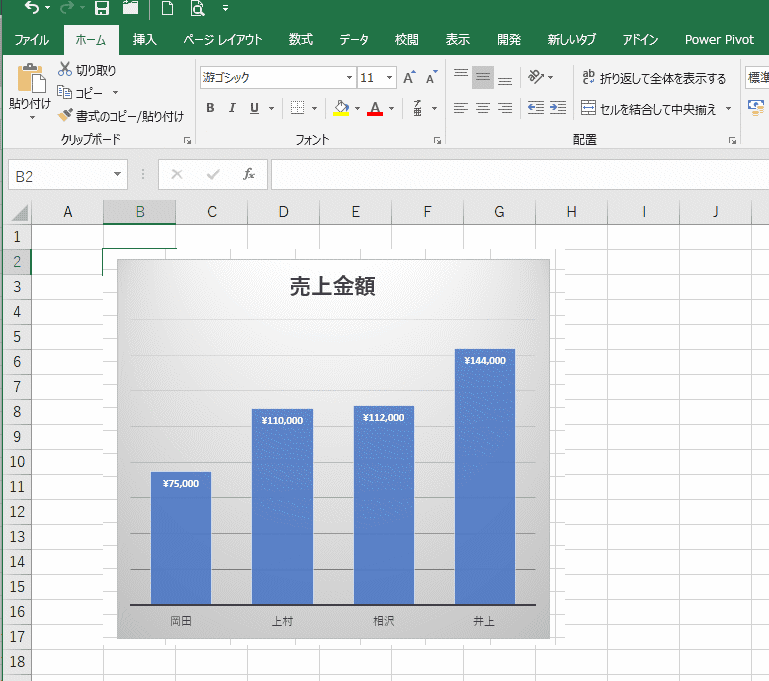Switch to the ページ レイアウト tab
Viewport: 769px width, 681px height.
tap(223, 40)
